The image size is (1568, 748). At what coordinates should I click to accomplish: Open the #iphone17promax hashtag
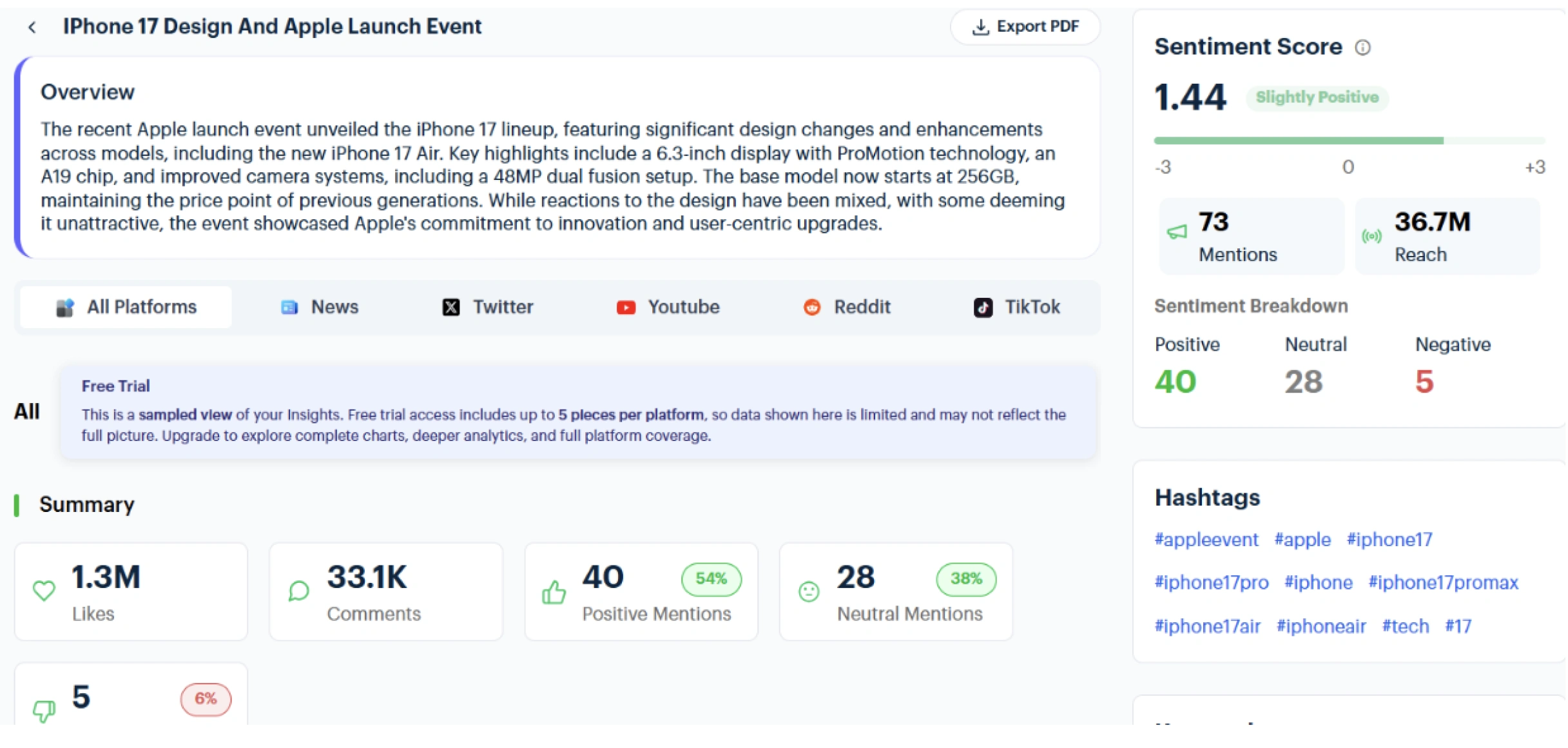tap(1443, 583)
